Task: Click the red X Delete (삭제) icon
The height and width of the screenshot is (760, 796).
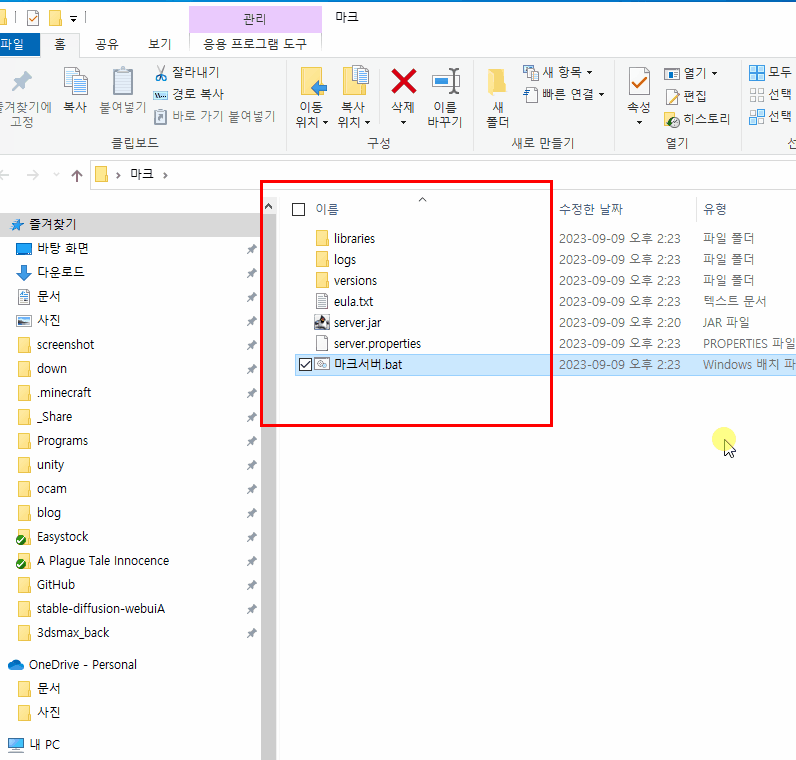Action: (404, 81)
